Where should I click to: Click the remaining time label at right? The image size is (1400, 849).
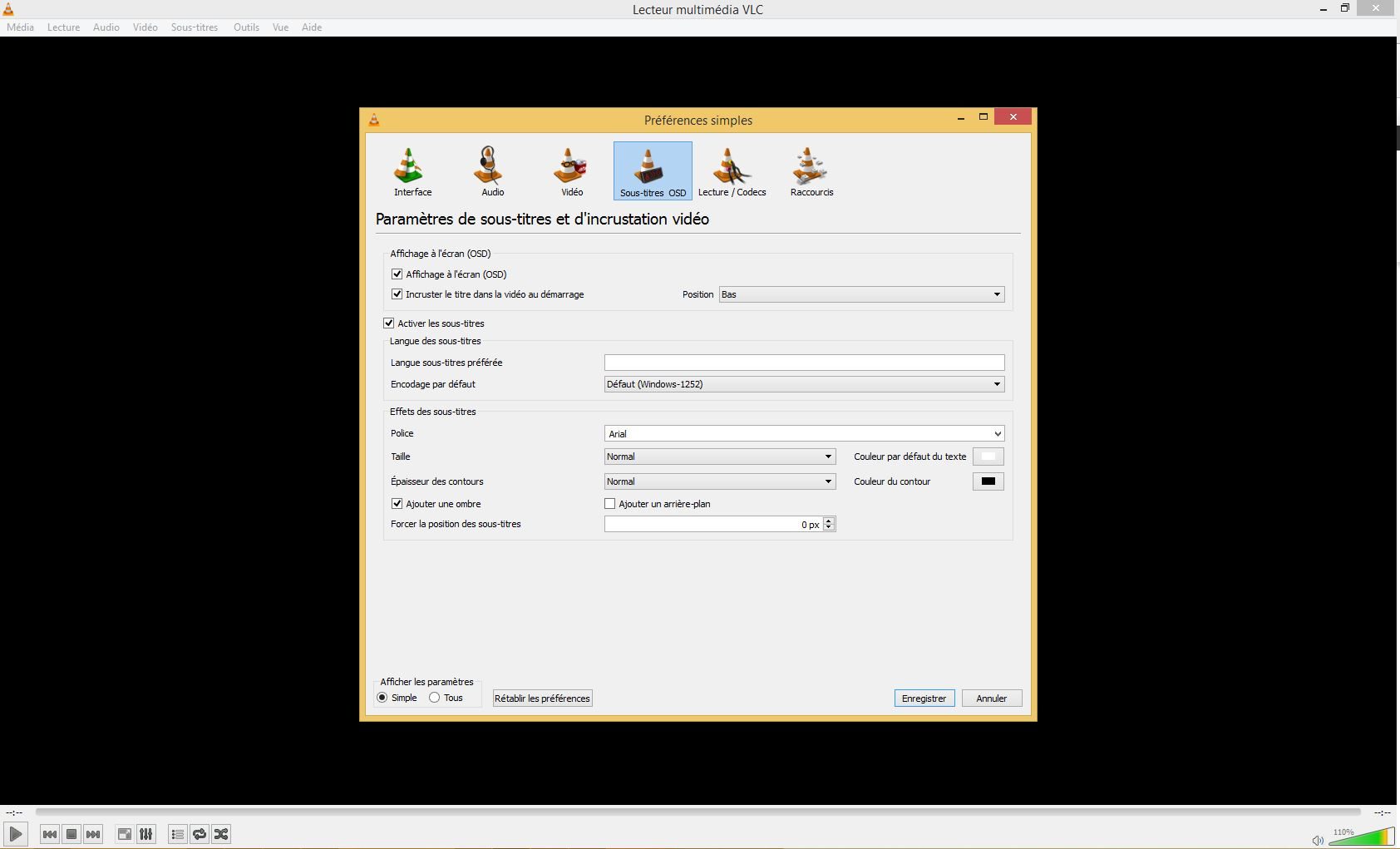click(x=1383, y=812)
